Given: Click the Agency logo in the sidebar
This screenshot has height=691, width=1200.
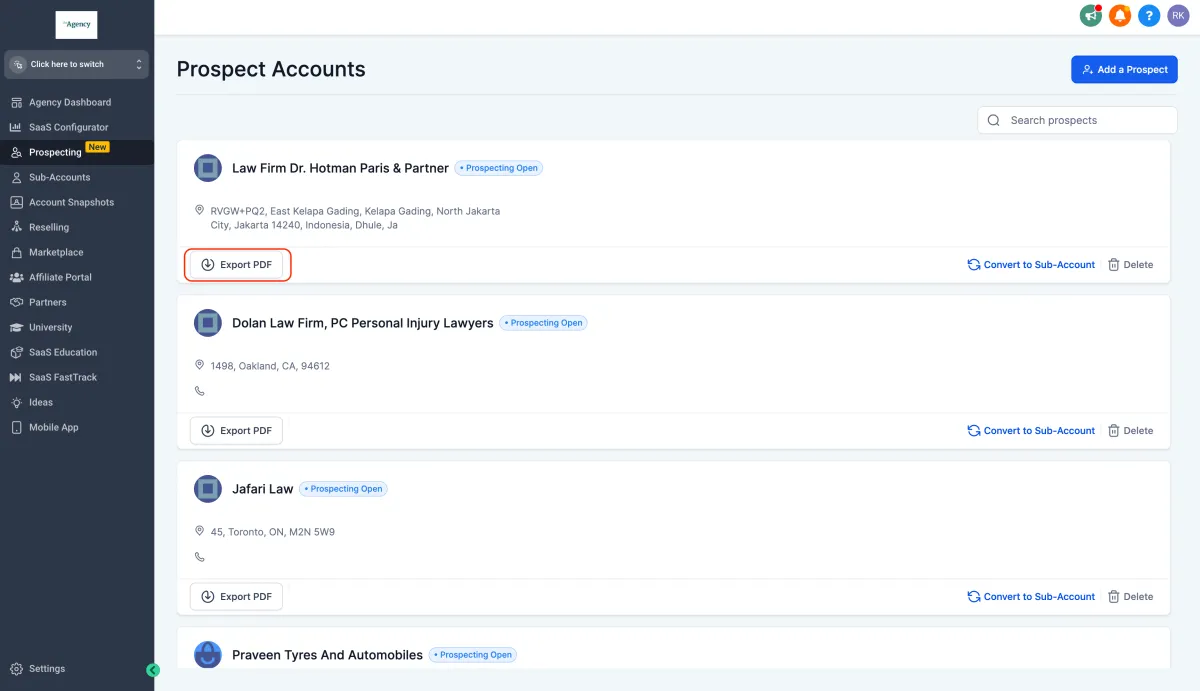Looking at the screenshot, I should click(x=76, y=25).
